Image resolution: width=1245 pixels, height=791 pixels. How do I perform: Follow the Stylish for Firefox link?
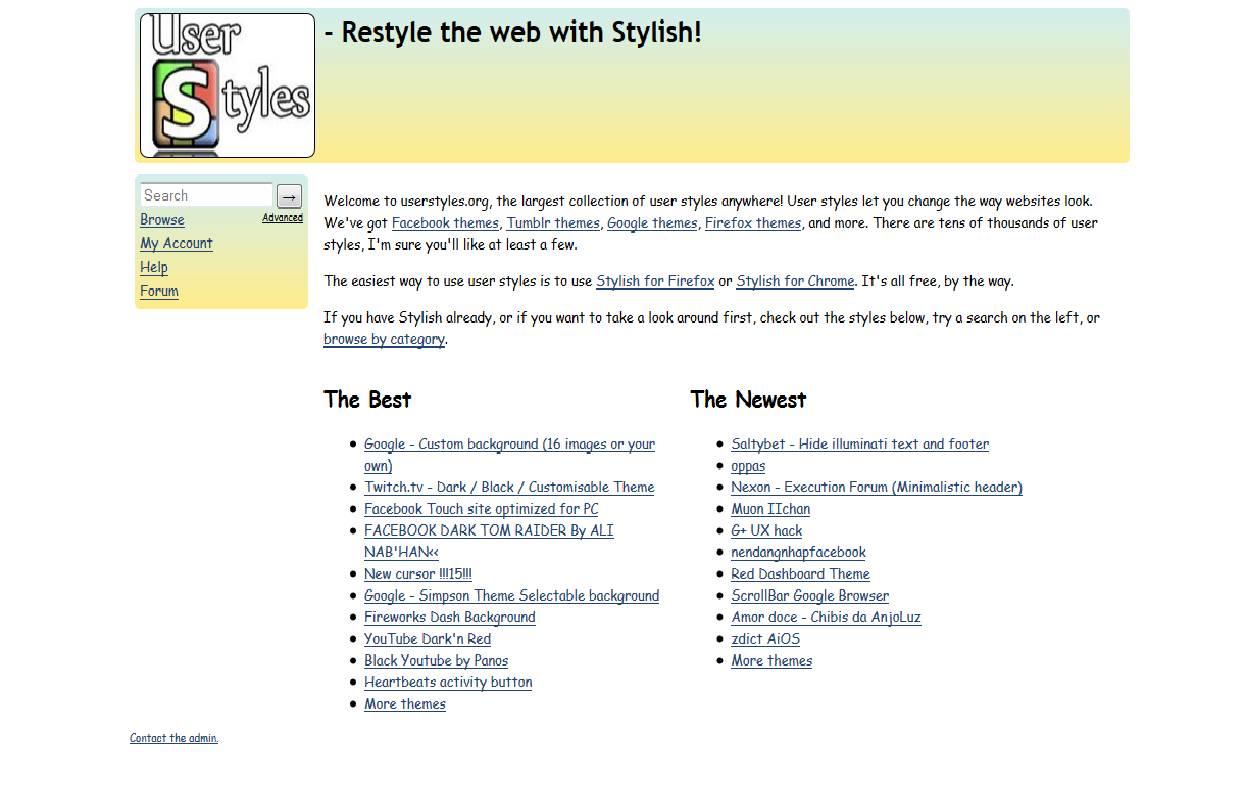point(655,281)
